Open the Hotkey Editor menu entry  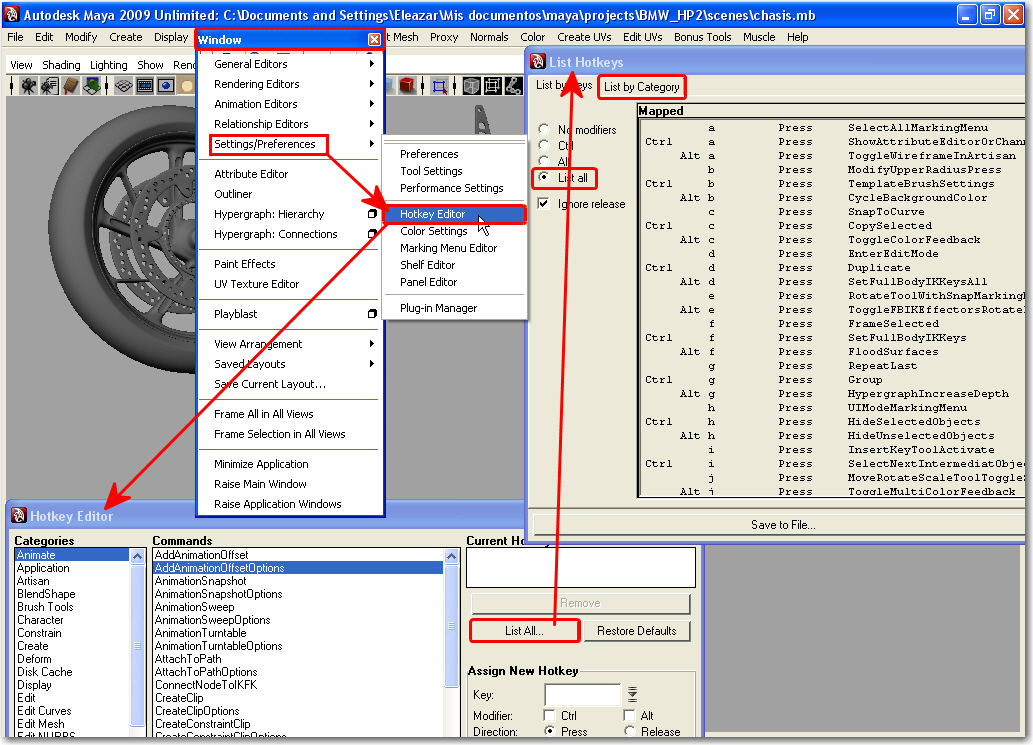[x=454, y=214]
